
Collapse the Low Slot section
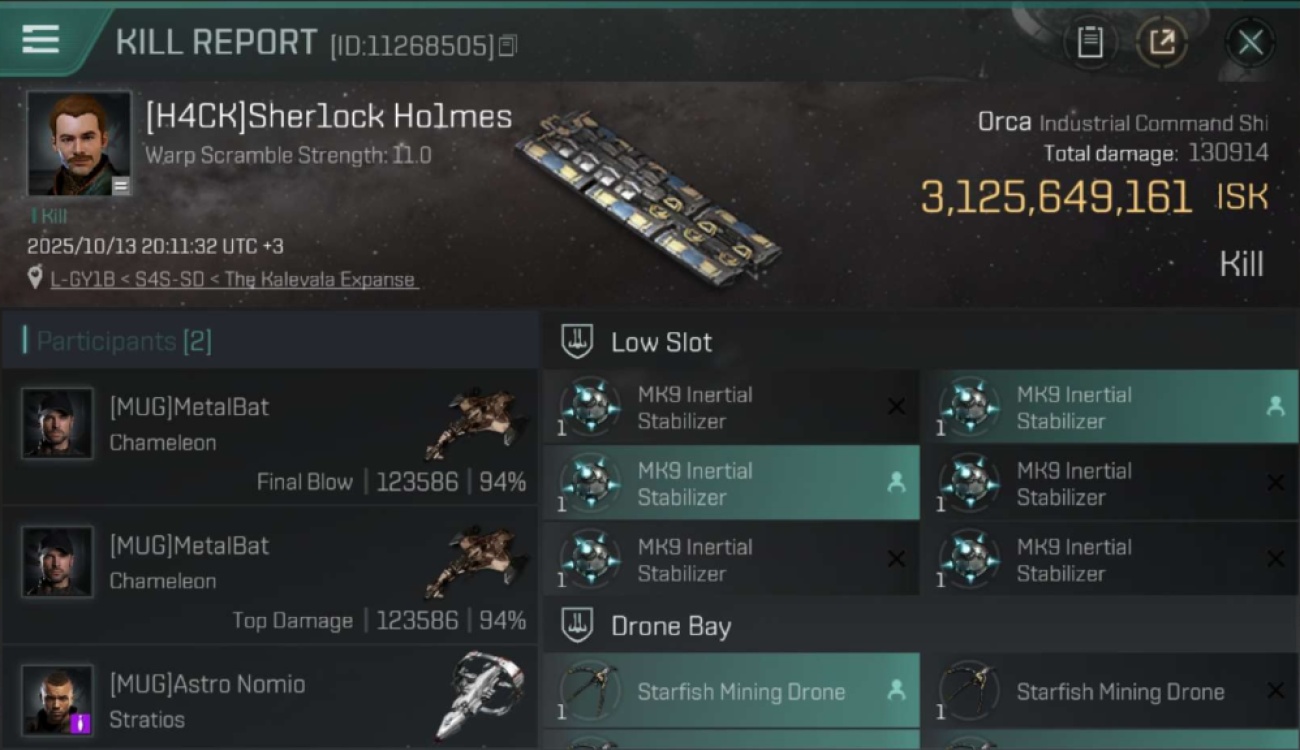click(x=577, y=342)
